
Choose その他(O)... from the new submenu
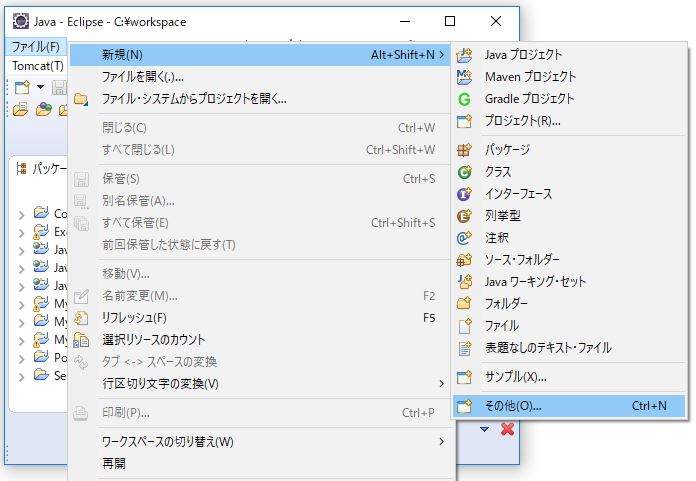[x=513, y=406]
